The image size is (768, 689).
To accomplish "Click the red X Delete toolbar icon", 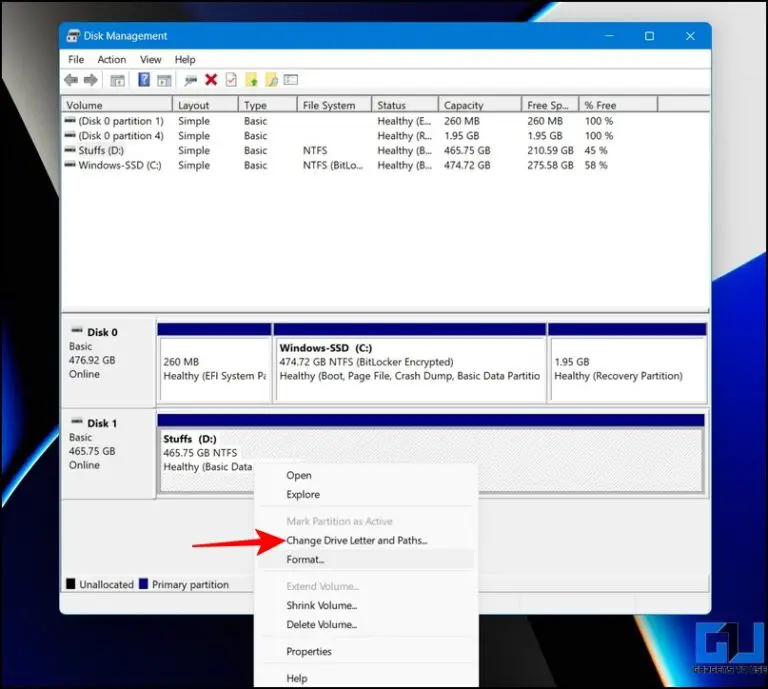I will pyautogui.click(x=211, y=80).
